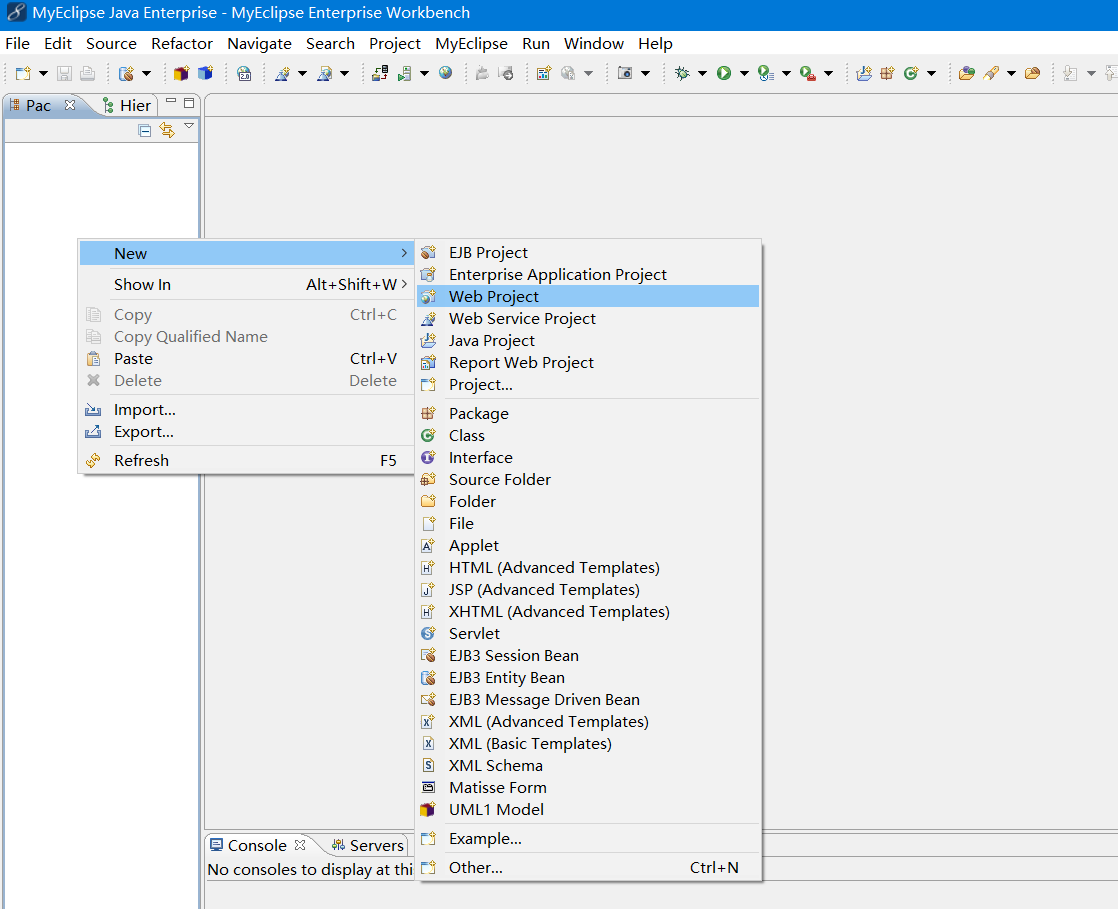
Task: Click the New UML1 Model toolbar icon
Action: click(181, 73)
